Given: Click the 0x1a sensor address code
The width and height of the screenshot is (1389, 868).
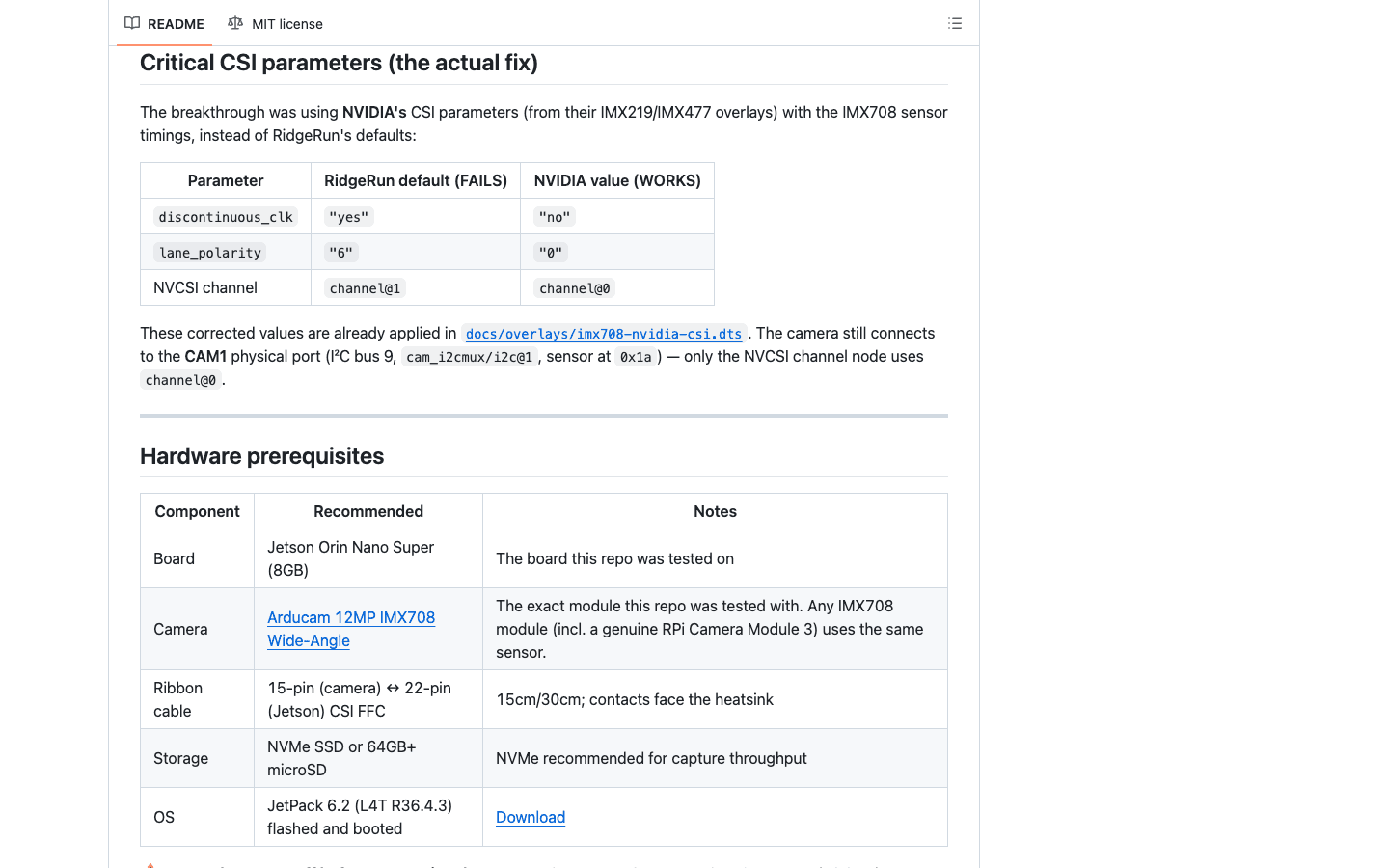Looking at the screenshot, I should (636, 357).
